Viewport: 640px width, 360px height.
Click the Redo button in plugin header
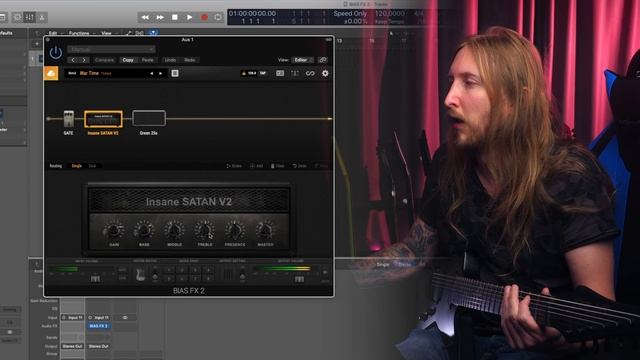click(x=189, y=60)
